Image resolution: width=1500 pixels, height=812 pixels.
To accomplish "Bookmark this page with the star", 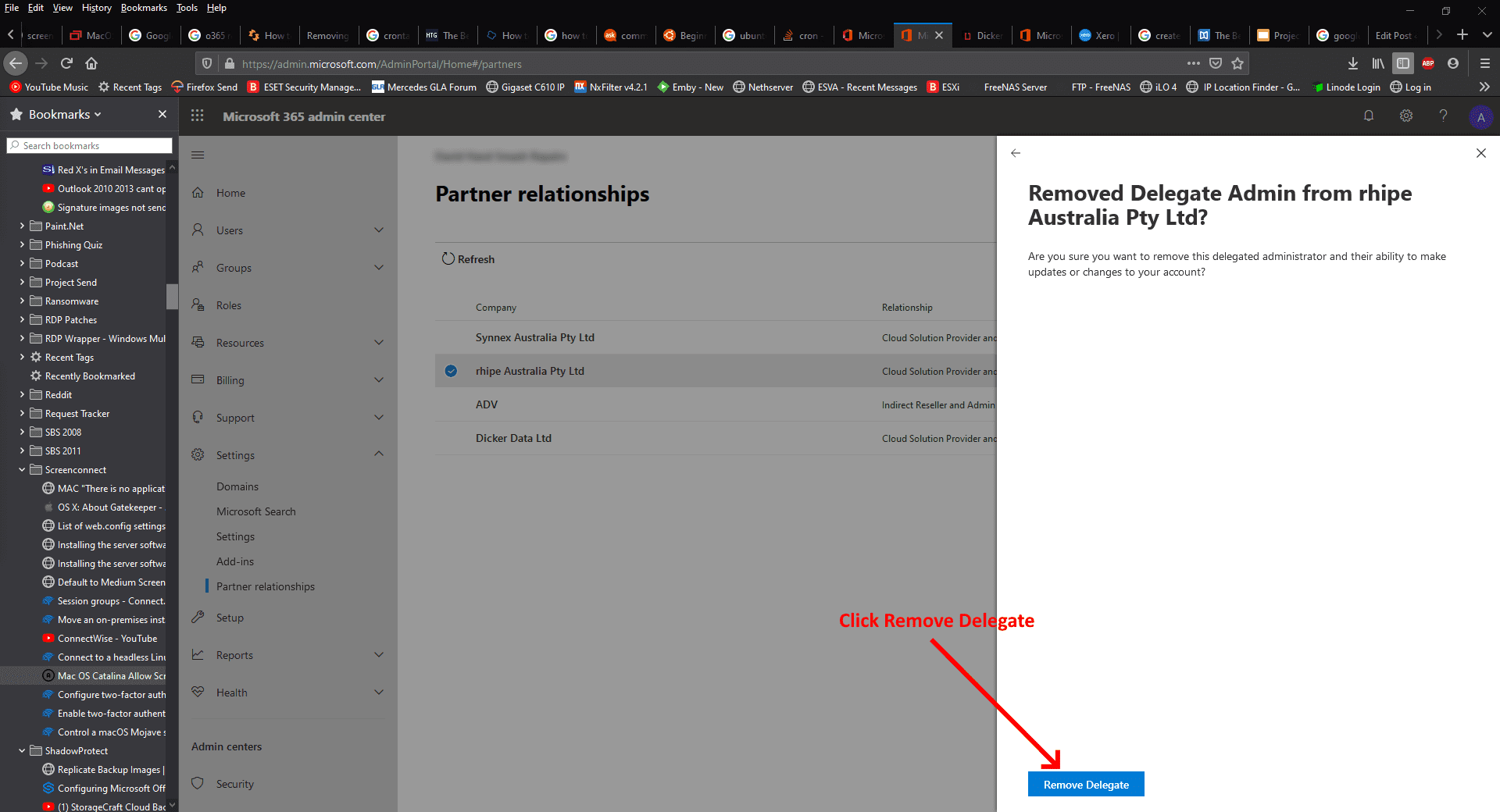I will coord(1237,63).
